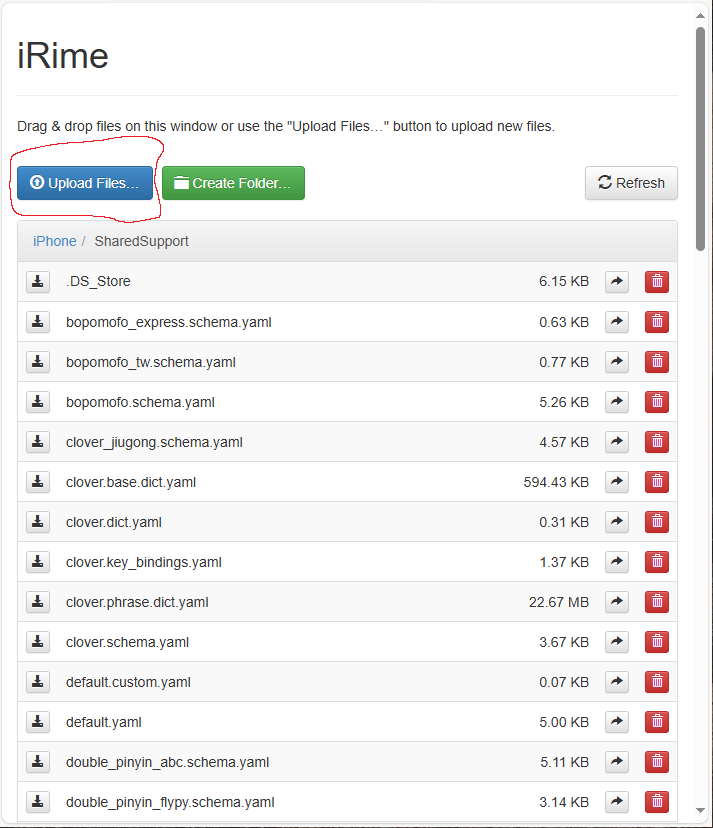Viewport: 713px width, 828px height.
Task: Click the clover.phrase.dict.yaml file name
Action: click(x=137, y=603)
